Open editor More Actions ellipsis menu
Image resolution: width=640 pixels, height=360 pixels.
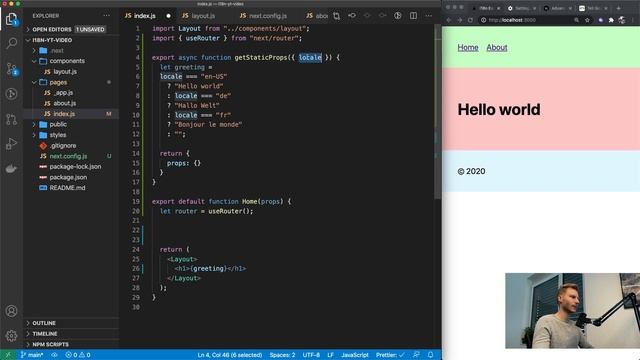coord(428,16)
